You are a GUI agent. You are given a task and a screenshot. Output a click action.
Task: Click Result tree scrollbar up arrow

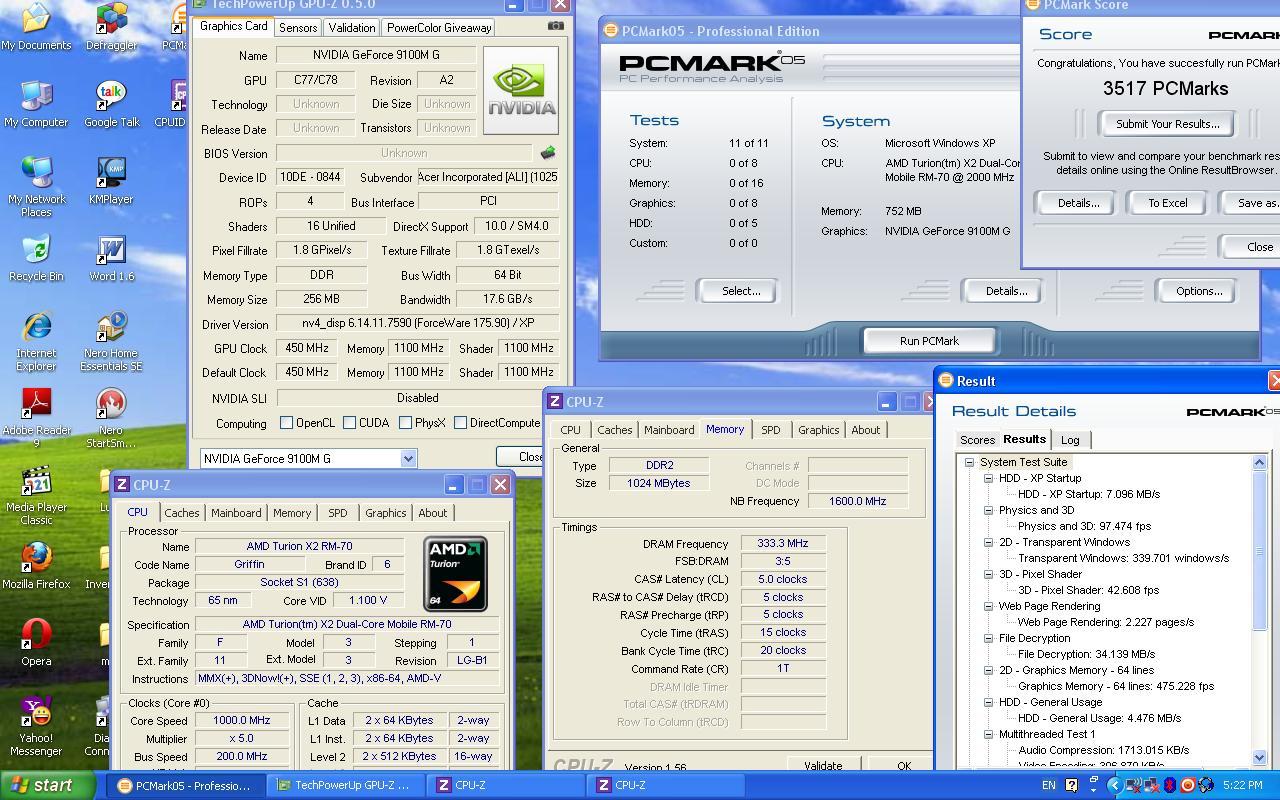pos(1259,462)
